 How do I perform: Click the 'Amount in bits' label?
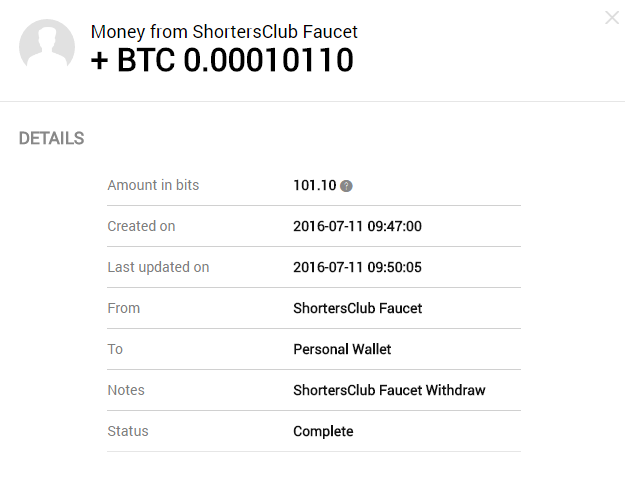153,185
